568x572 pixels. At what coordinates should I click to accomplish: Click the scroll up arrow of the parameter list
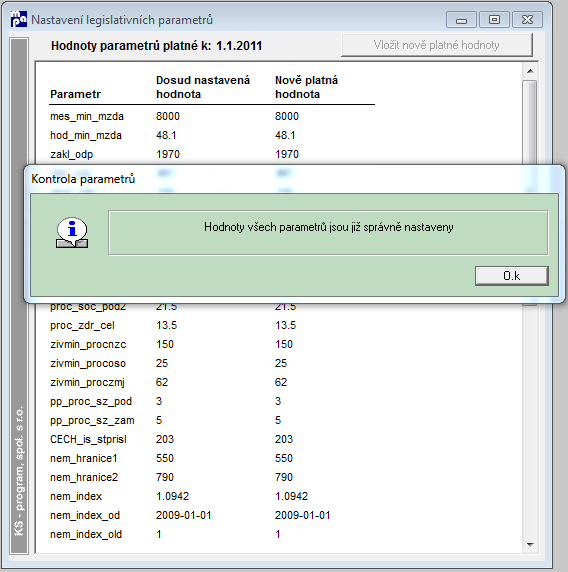point(530,71)
